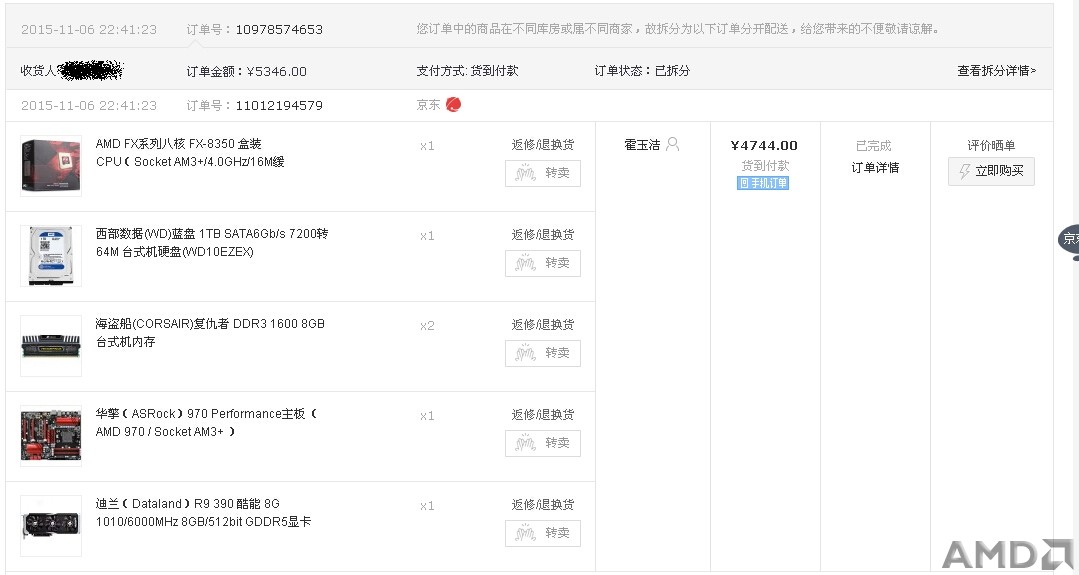1079x575 pixels.
Task: Click order number 10978574653
Action: [x=279, y=30]
